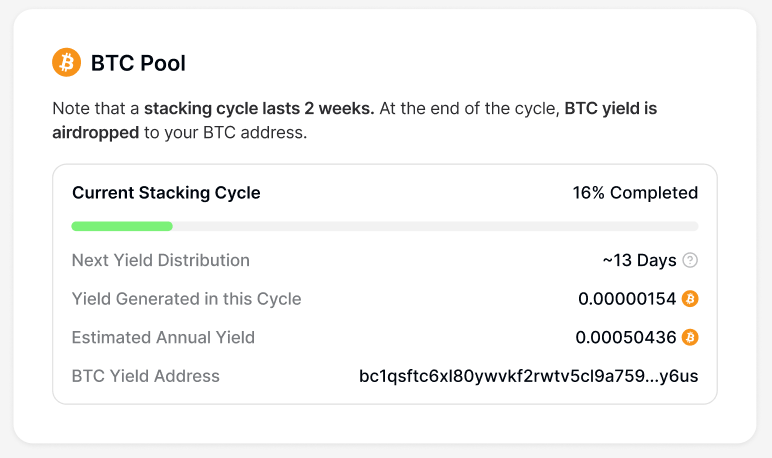This screenshot has width=772, height=458.
Task: Open the help tooltip next to ~13 Days
Action: [x=690, y=260]
